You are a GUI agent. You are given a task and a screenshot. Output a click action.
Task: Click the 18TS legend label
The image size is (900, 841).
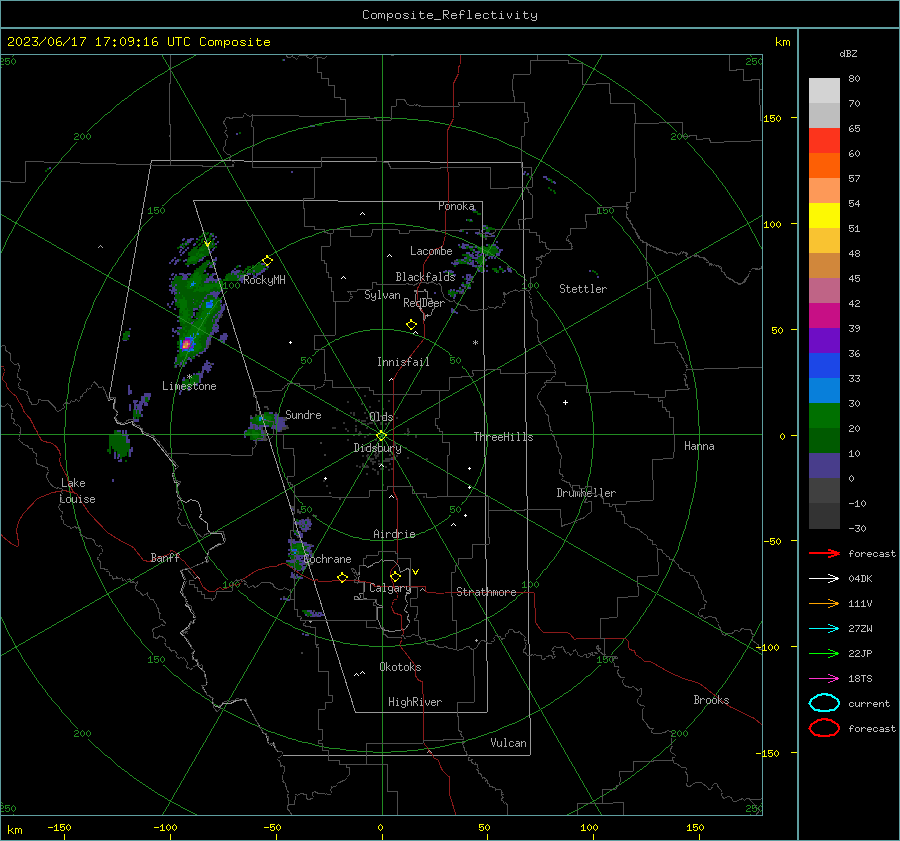(860, 679)
